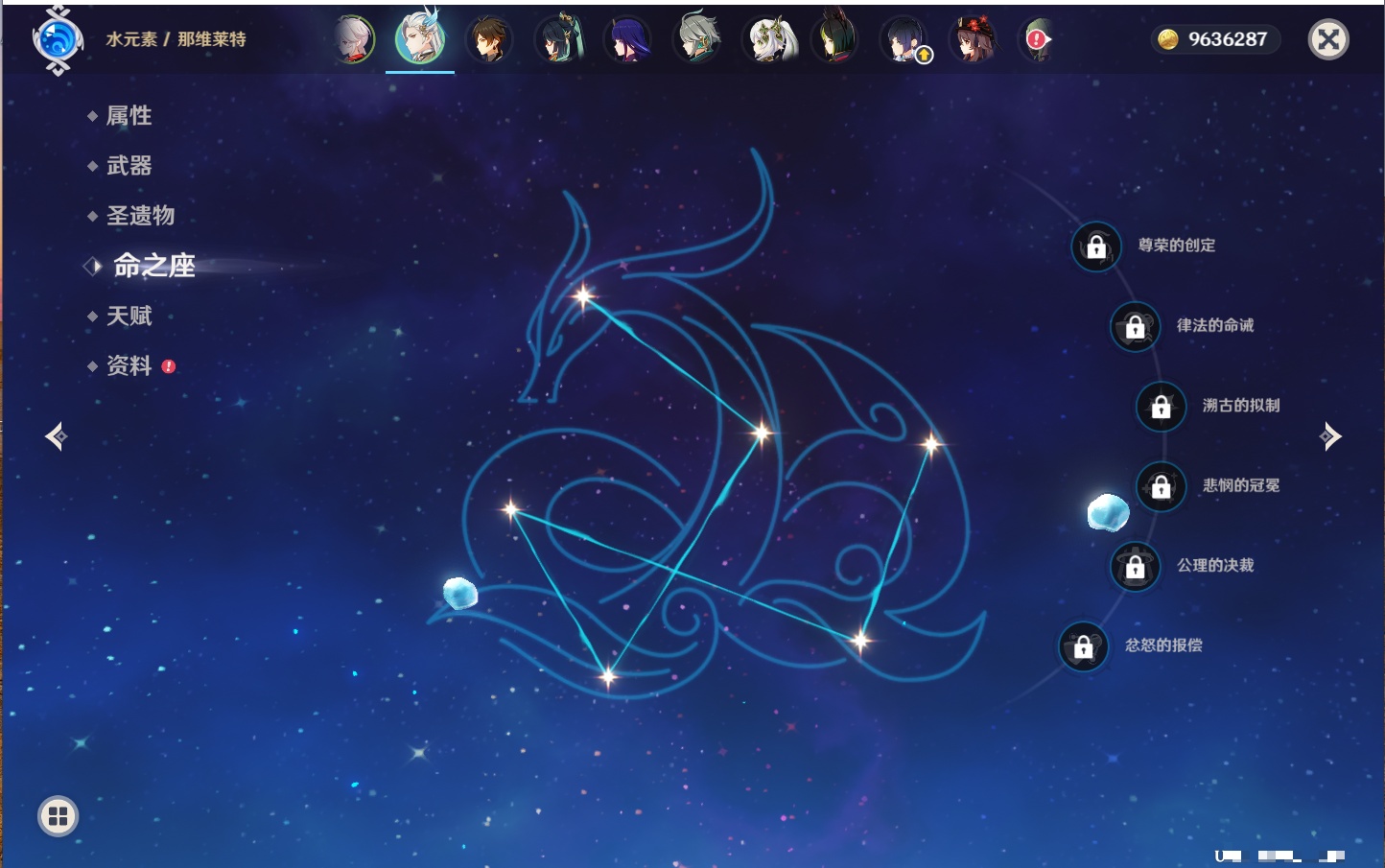Image resolution: width=1385 pixels, height=868 pixels.
Task: Click the lock icon beside 律法的命诫
Action: [x=1135, y=326]
